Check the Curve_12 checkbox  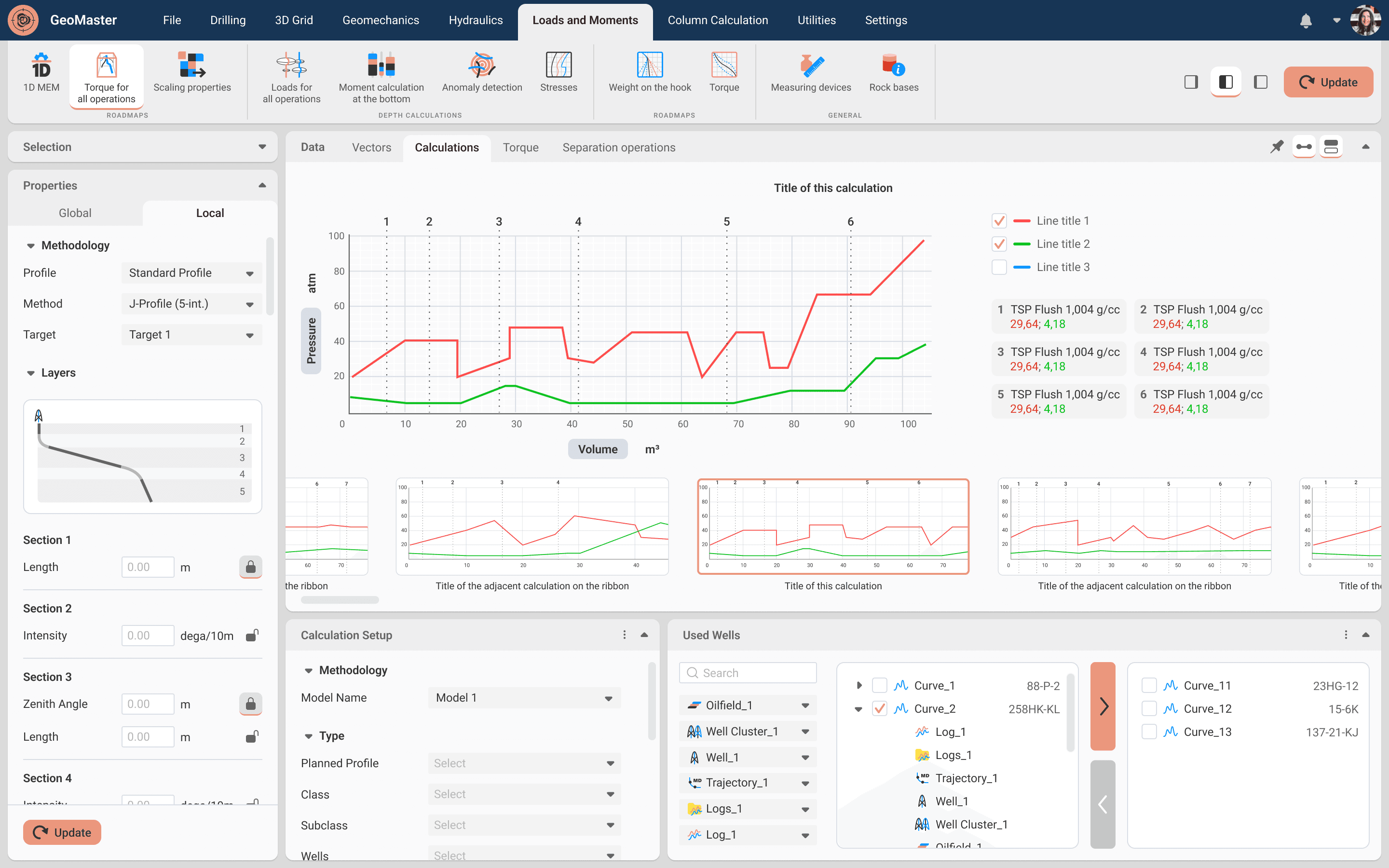tap(1148, 708)
